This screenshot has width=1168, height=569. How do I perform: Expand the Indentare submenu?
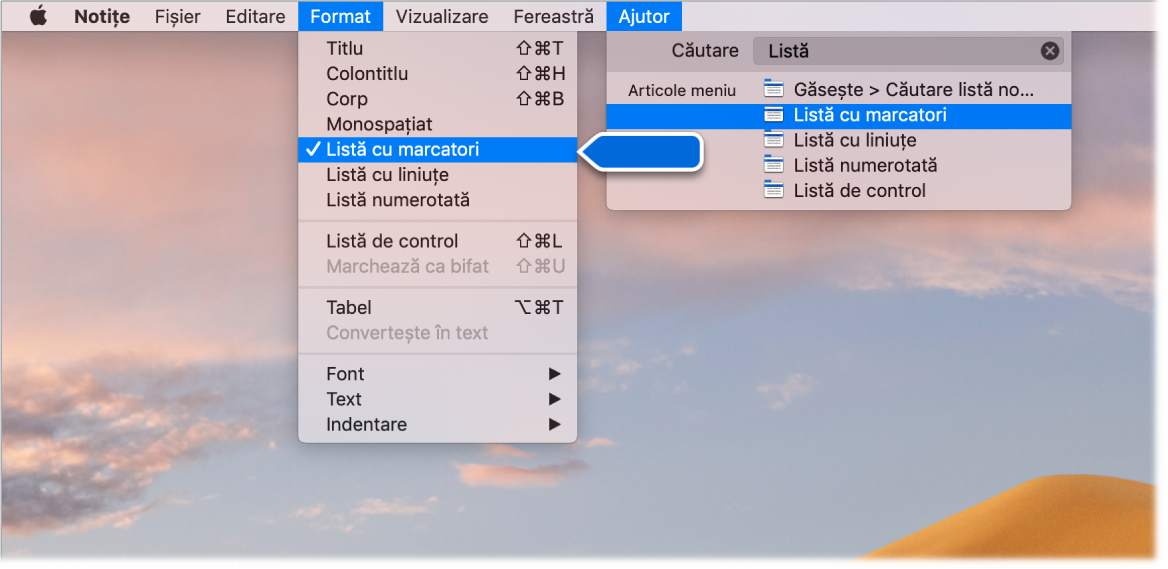[437, 425]
